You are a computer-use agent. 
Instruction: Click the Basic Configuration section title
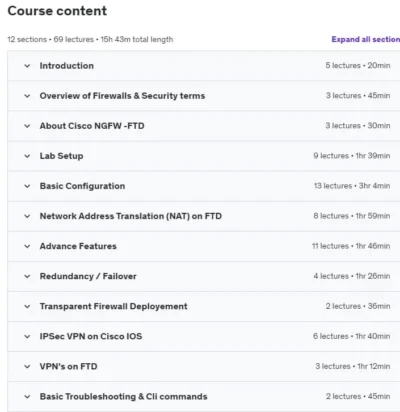tap(82, 186)
